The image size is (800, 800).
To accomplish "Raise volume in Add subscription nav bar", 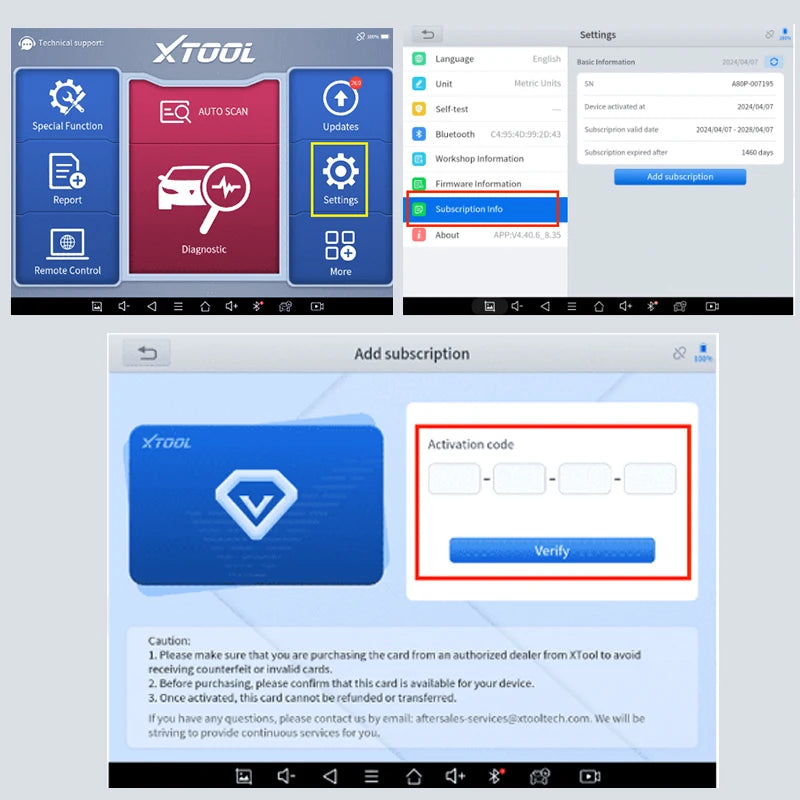I will (x=455, y=776).
